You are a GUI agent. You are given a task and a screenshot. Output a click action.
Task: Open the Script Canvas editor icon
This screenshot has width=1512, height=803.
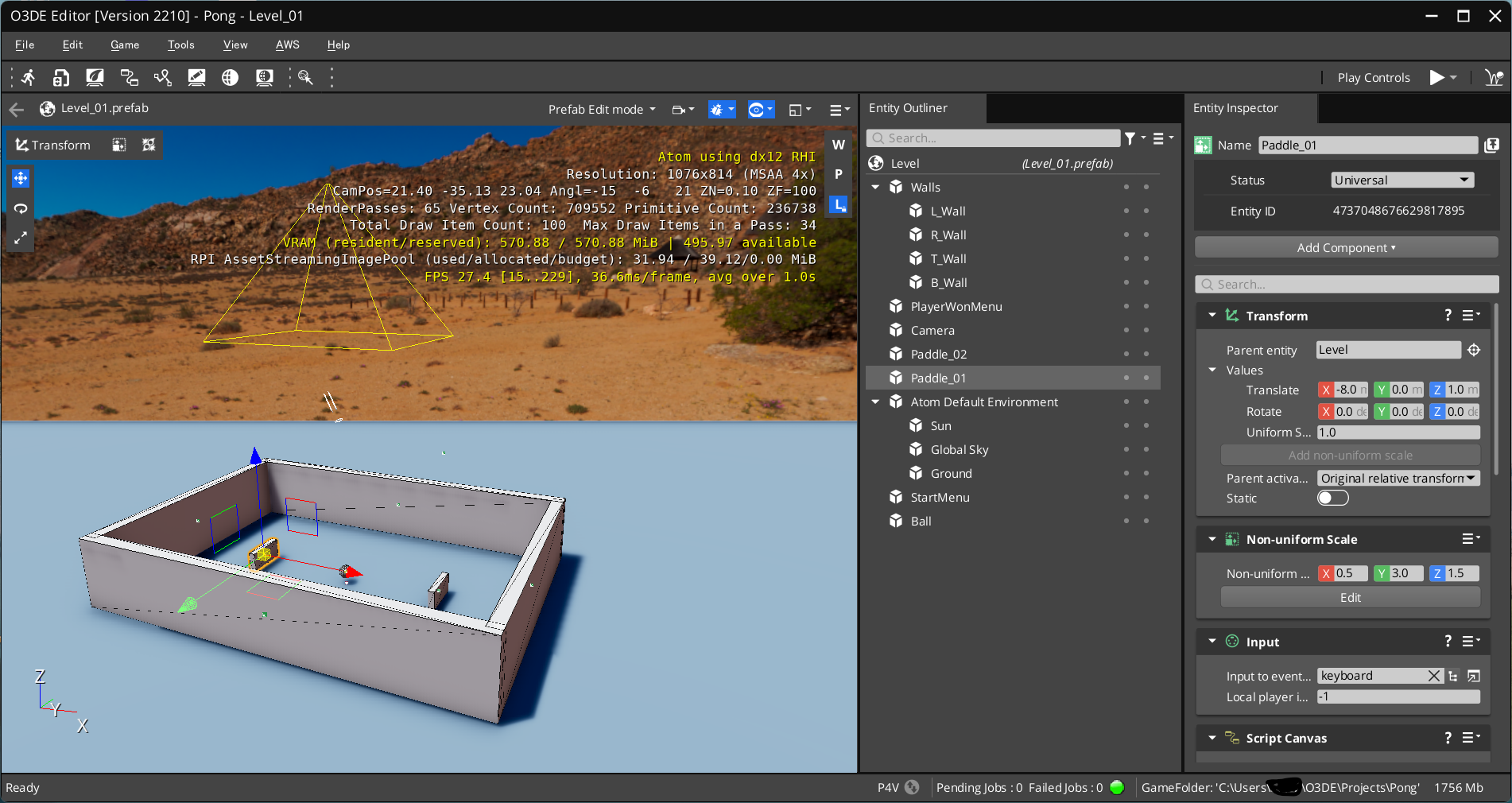tap(129, 77)
